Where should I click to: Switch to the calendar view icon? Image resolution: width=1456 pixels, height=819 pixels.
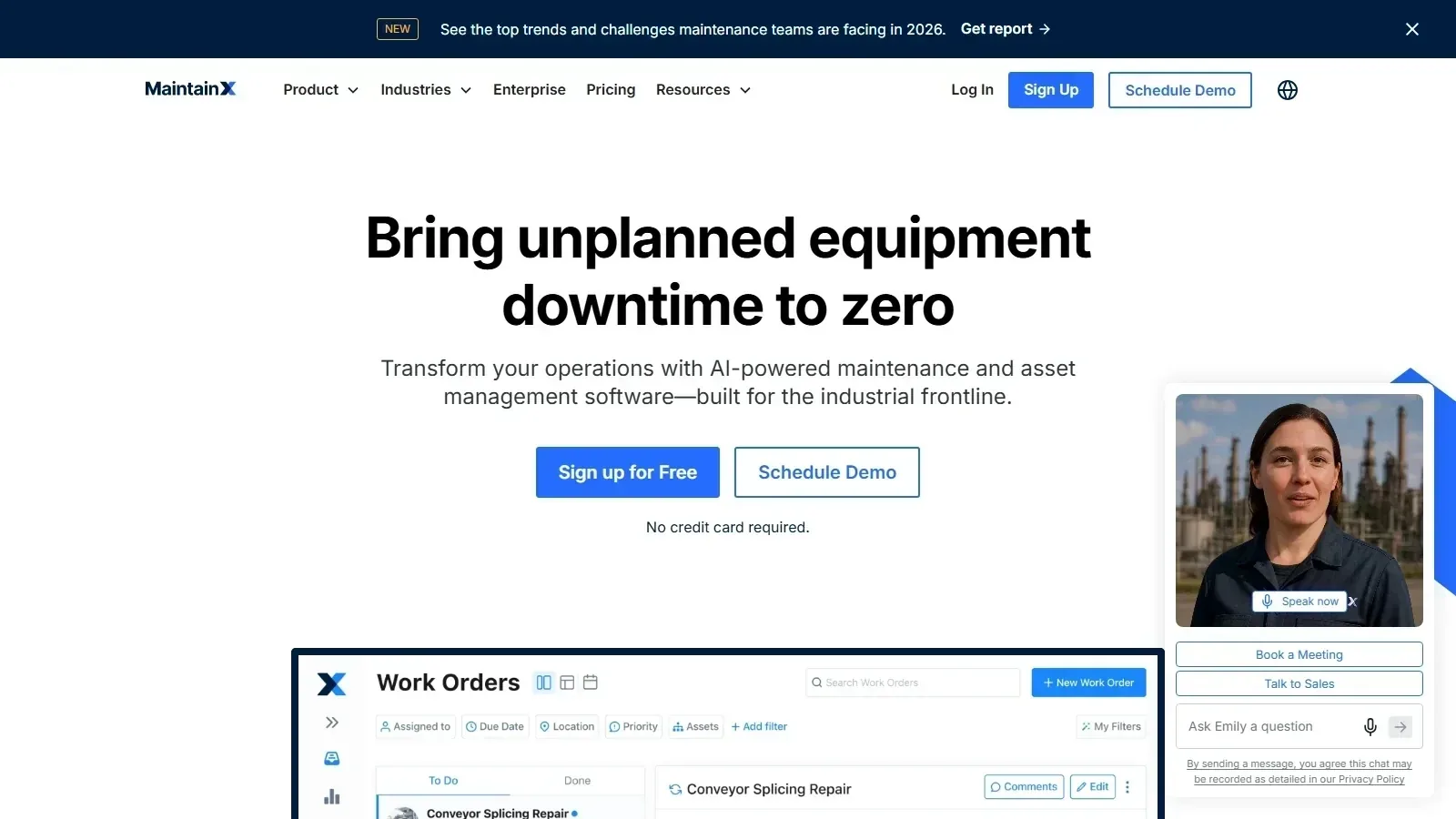point(591,682)
